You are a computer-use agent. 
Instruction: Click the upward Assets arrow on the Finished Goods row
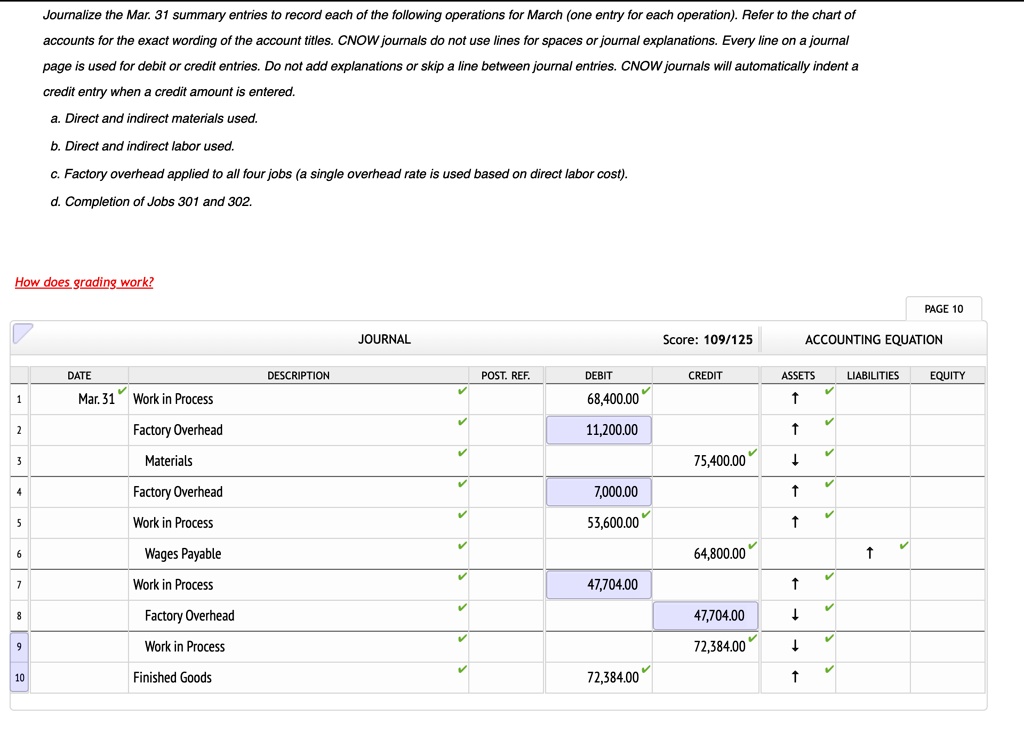click(797, 677)
